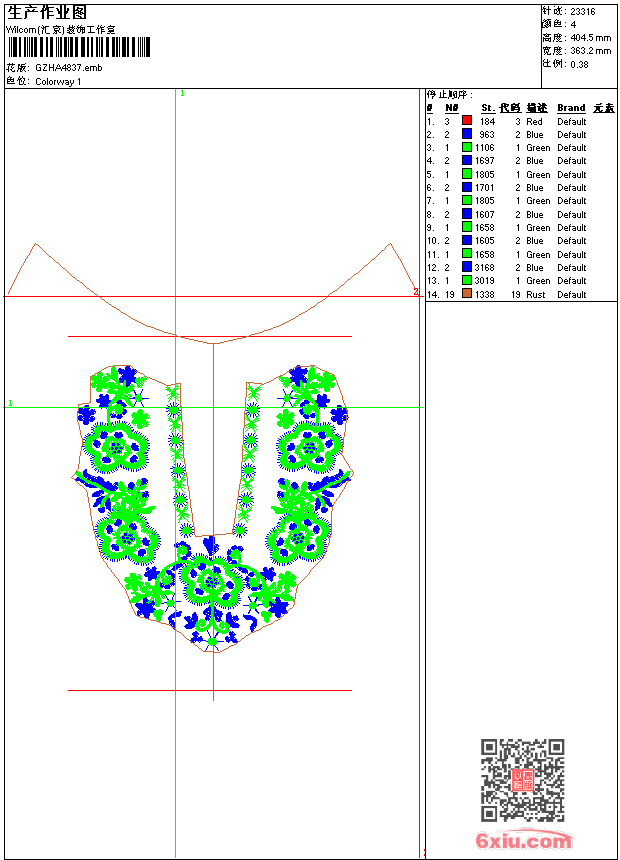
Task: Click the green swatch next to 3019
Action: 467,280
